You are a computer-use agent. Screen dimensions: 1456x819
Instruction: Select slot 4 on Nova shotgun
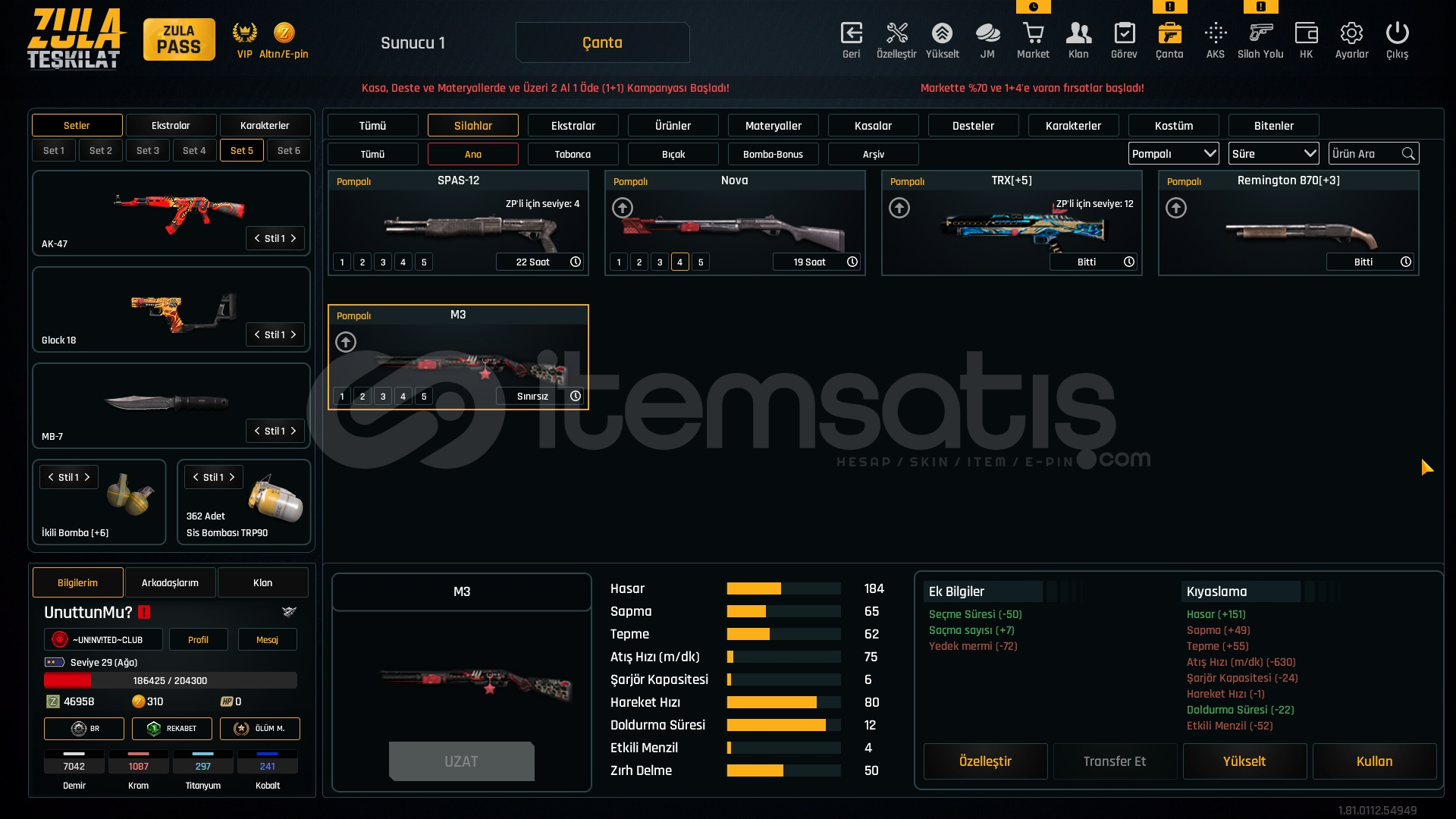(680, 262)
